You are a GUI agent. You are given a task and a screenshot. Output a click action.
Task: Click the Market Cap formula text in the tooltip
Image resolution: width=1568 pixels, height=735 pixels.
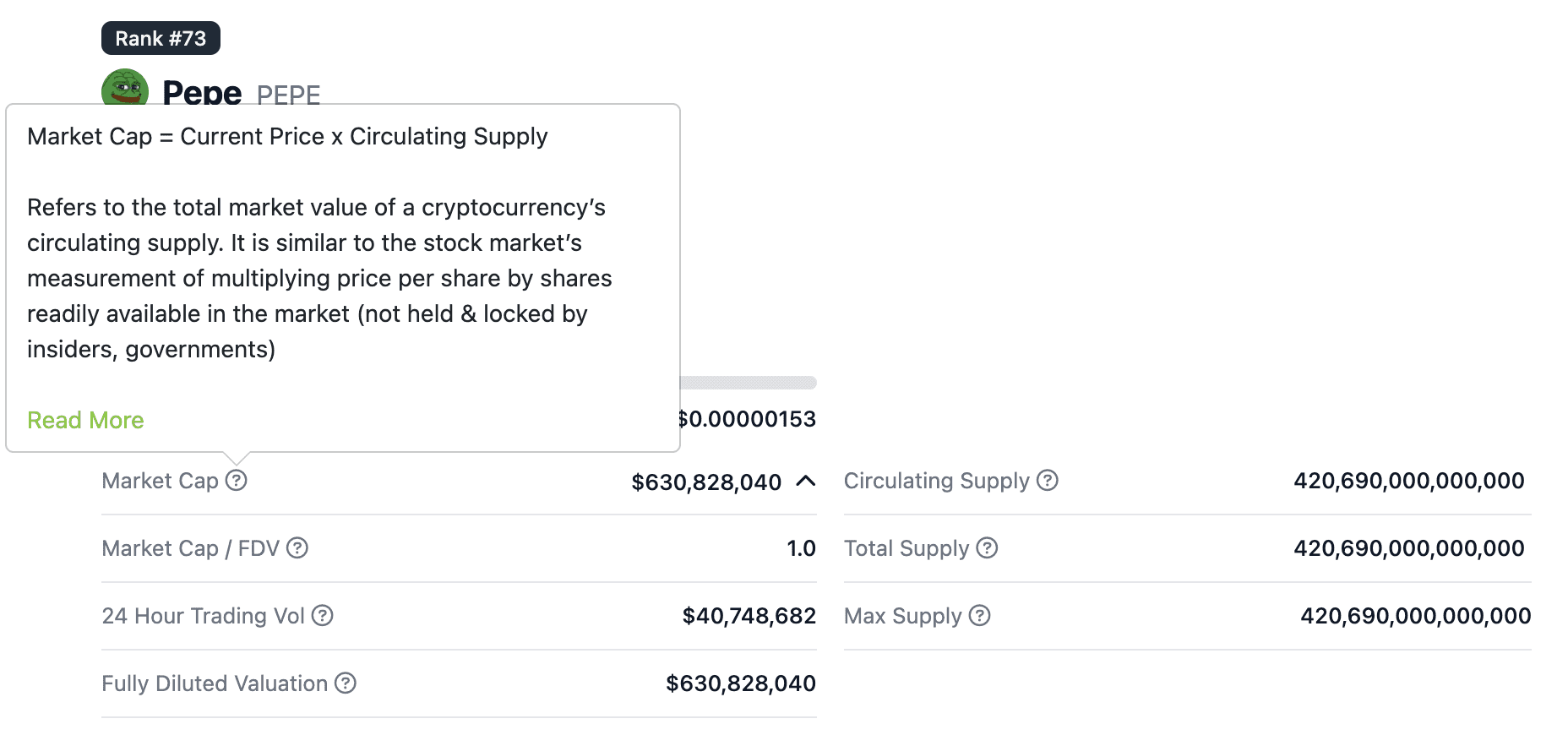[287, 136]
